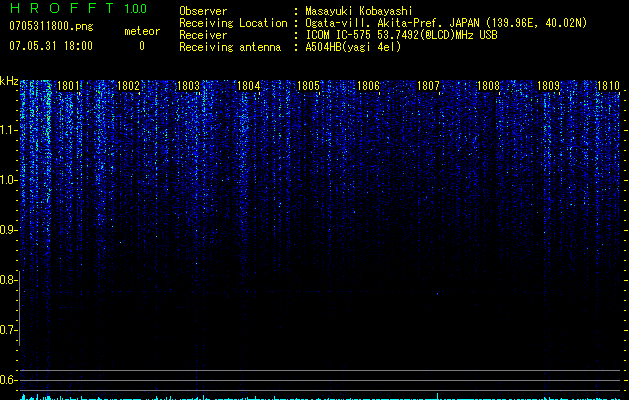Click the 1.0 kHz axis label

tap(7, 180)
